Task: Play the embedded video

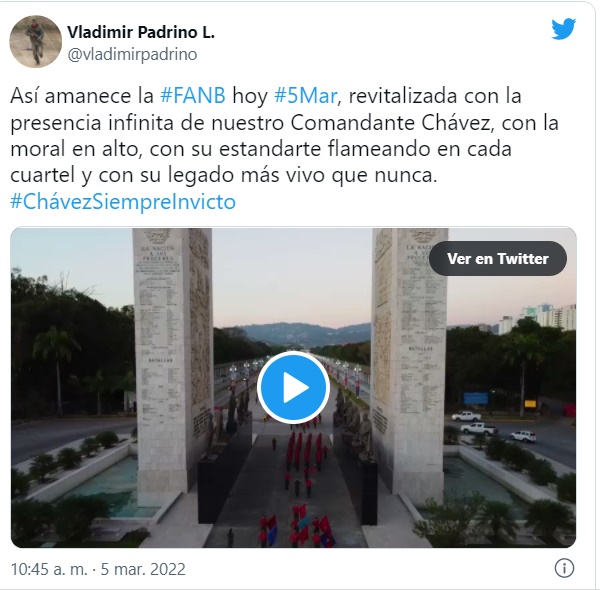Action: (293, 387)
